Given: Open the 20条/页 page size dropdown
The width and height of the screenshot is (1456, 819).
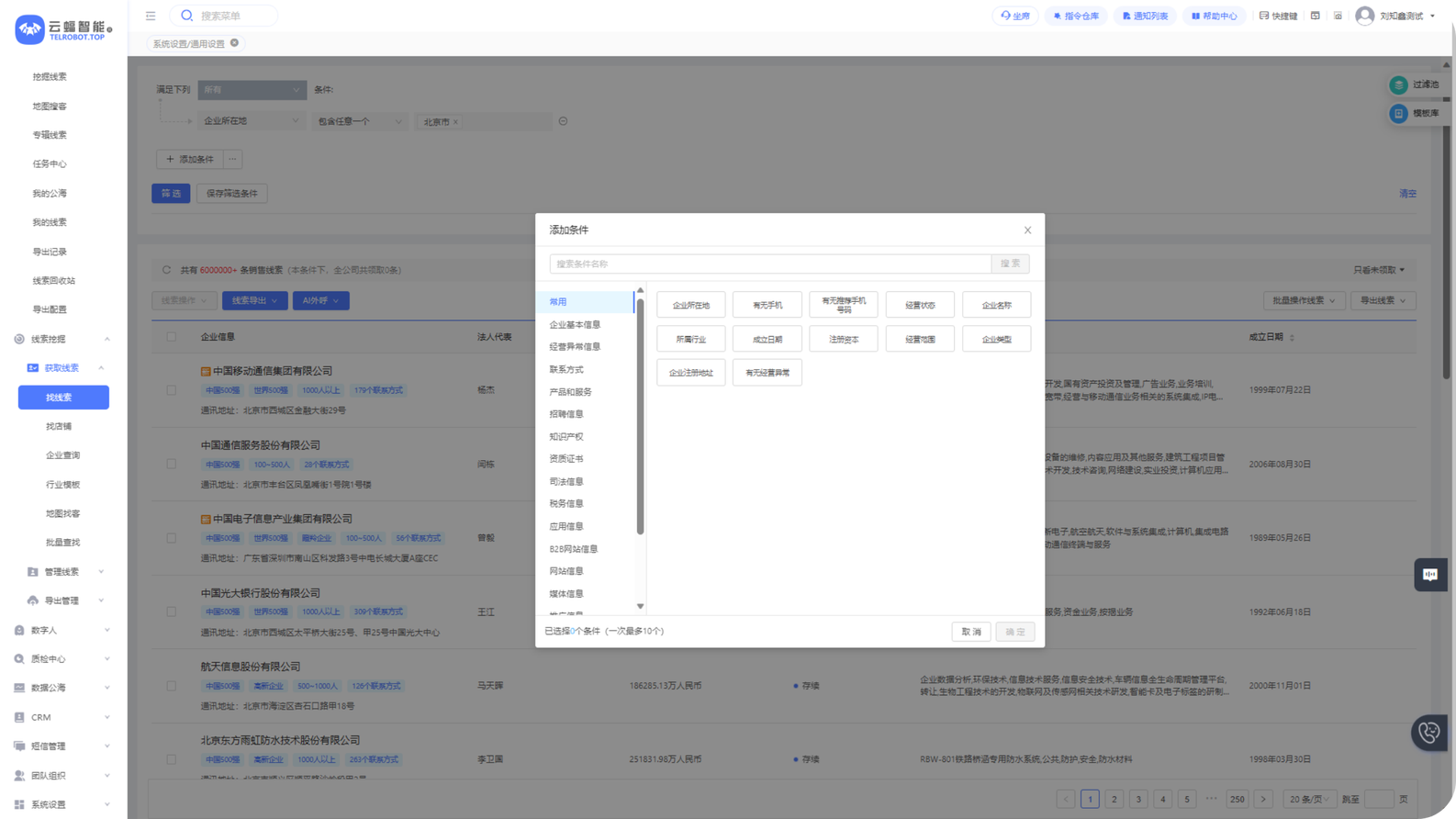Looking at the screenshot, I should [1310, 799].
